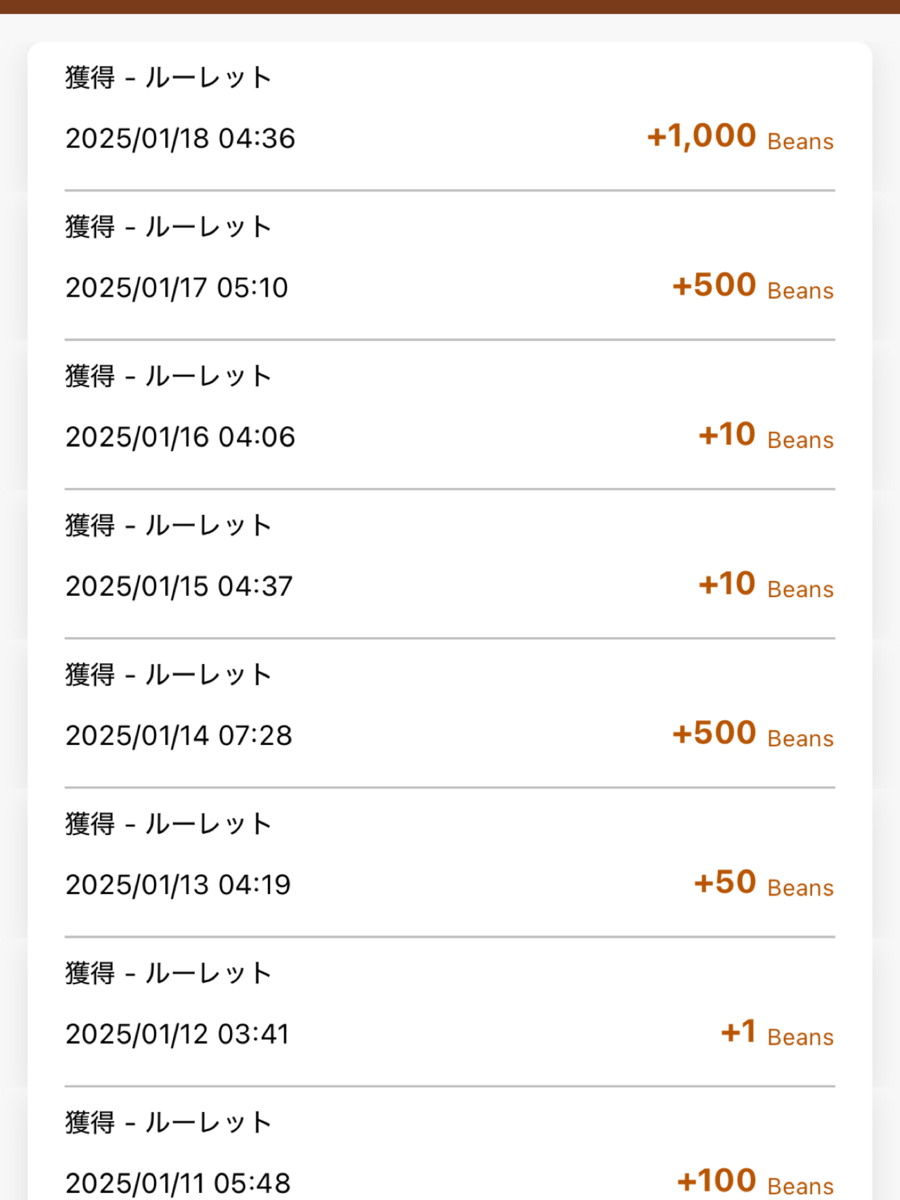Select +500 Beans from the 01/17 entry
900x1200 pixels.
(752, 287)
